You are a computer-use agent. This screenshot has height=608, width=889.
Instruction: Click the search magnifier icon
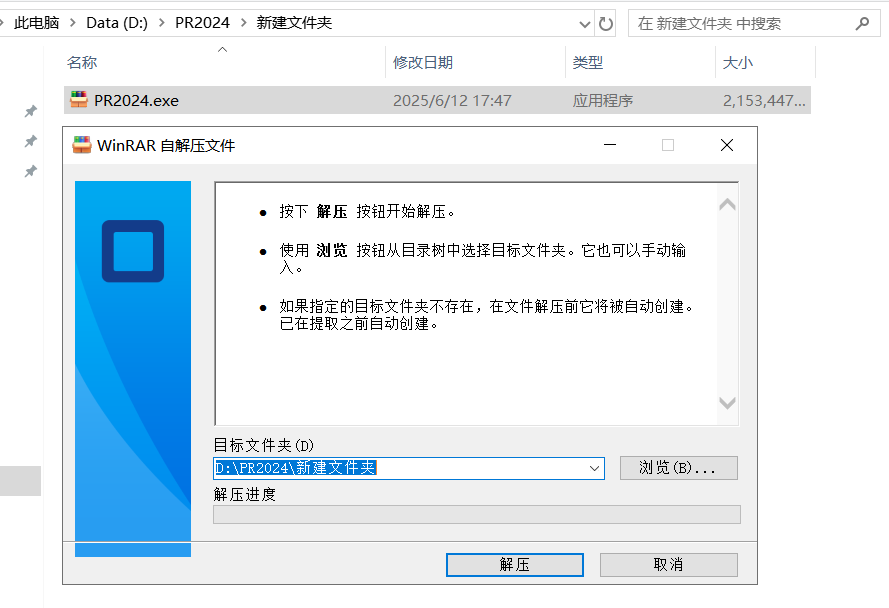[862, 23]
